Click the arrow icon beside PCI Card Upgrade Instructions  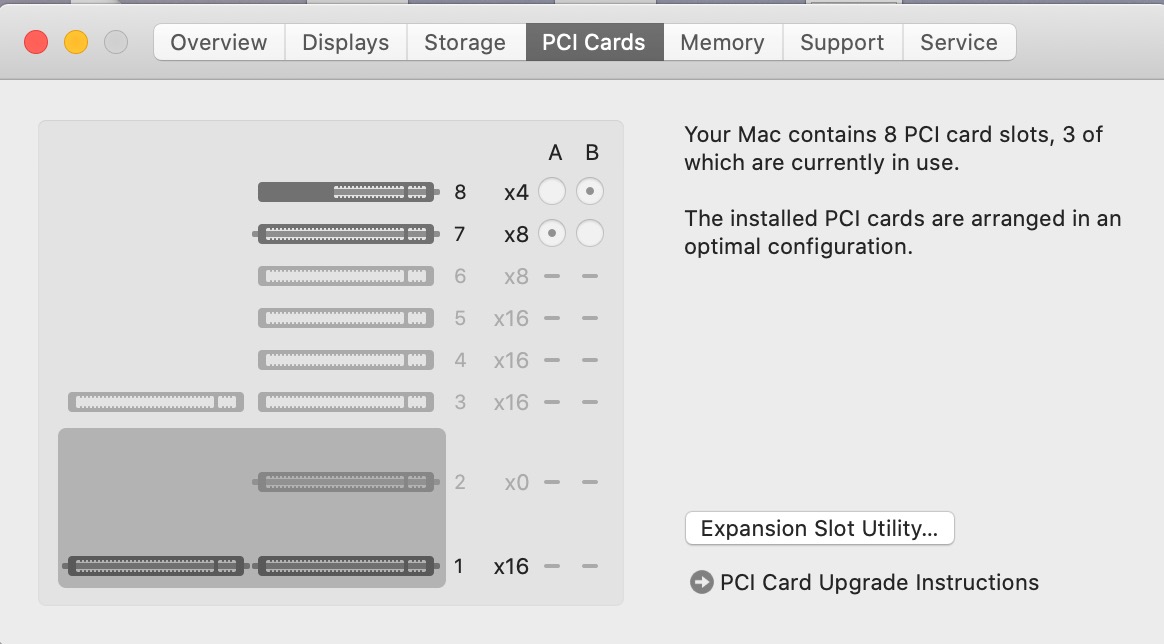pos(701,582)
